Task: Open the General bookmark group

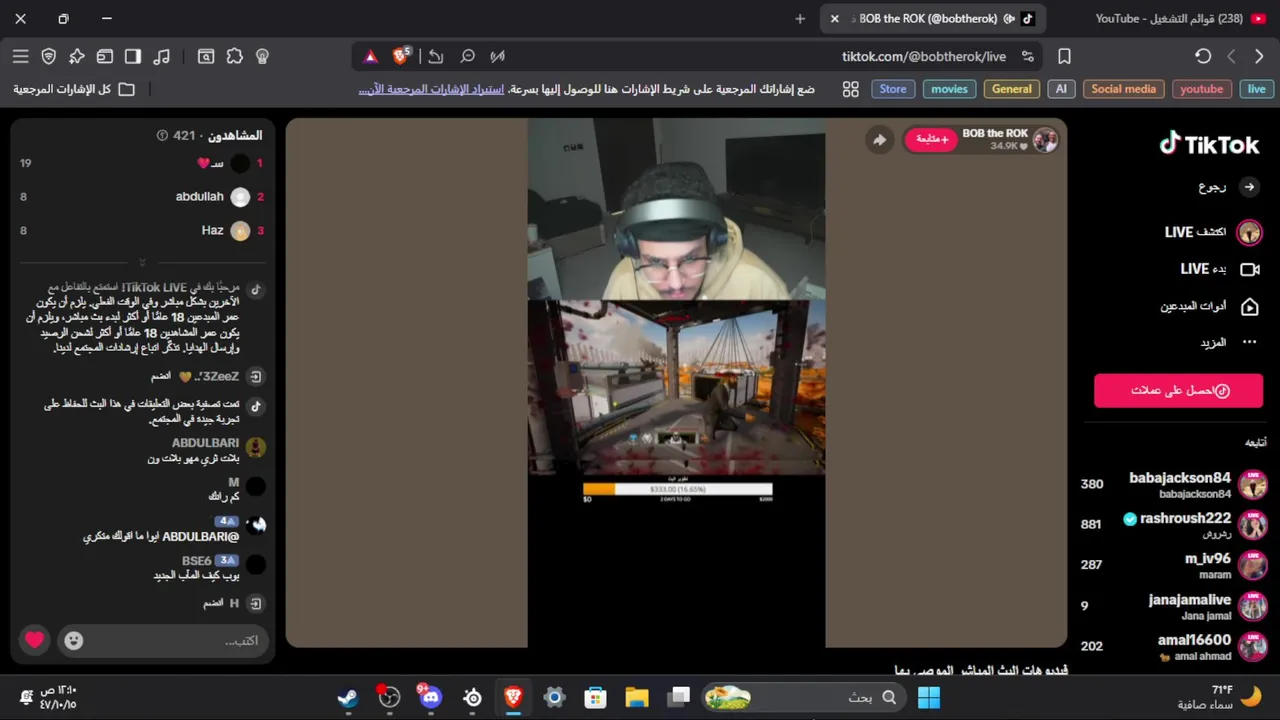Action: [1011, 89]
